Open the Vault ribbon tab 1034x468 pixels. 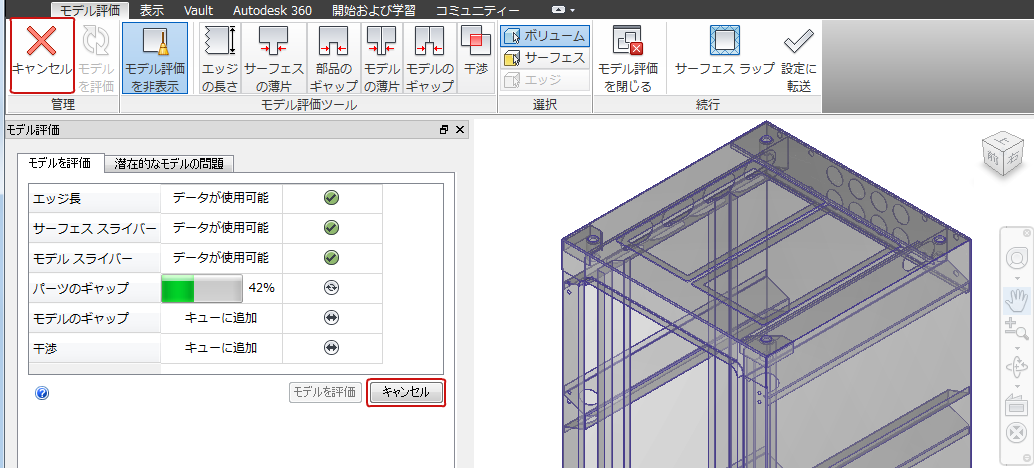(x=198, y=10)
